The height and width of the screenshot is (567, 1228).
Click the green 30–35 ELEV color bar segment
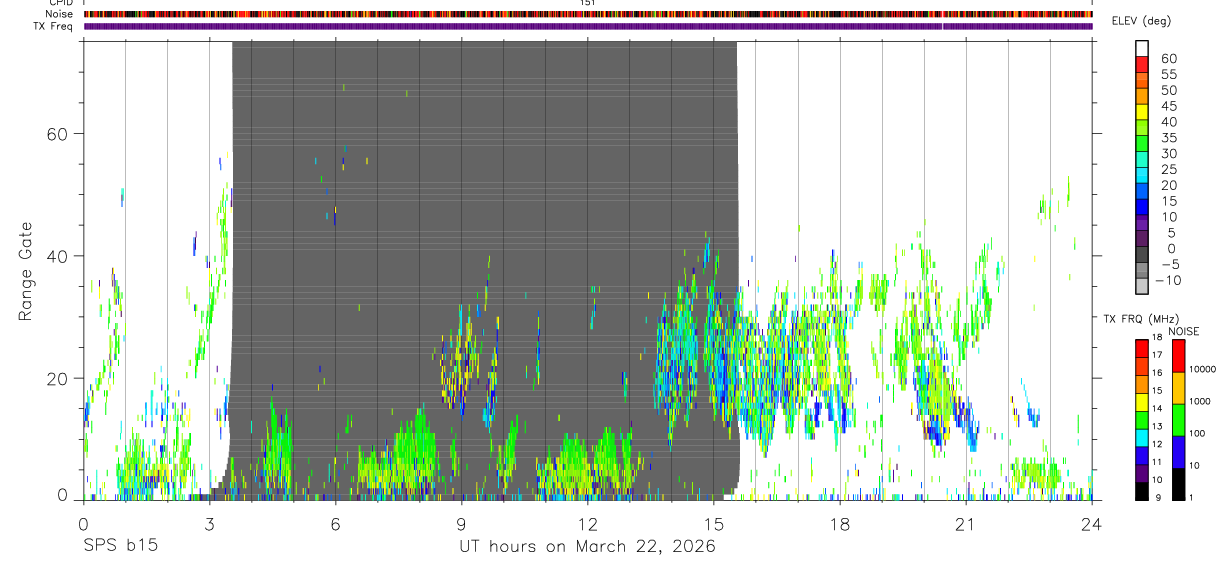coord(1143,143)
